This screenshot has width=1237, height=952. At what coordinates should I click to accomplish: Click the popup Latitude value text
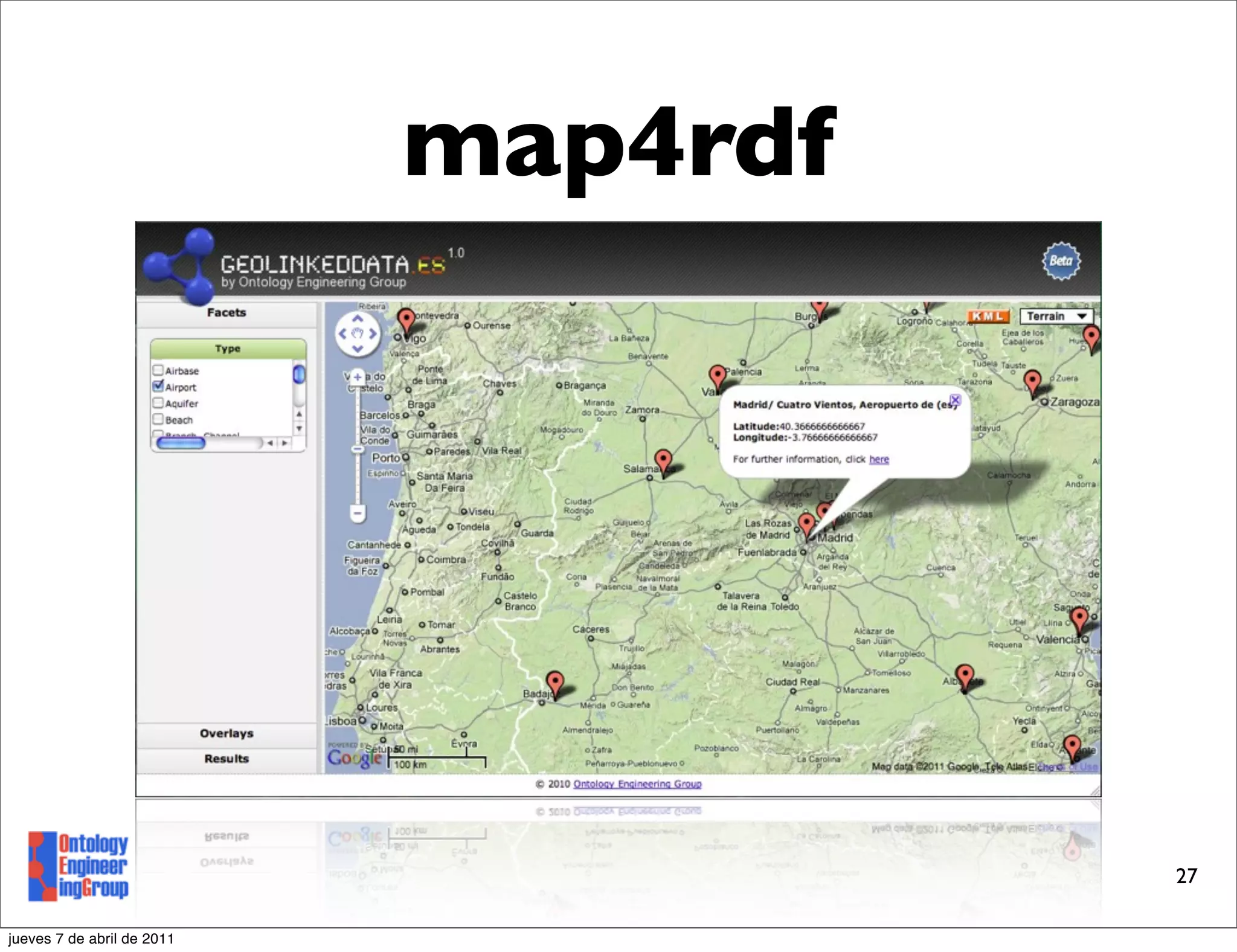822,426
